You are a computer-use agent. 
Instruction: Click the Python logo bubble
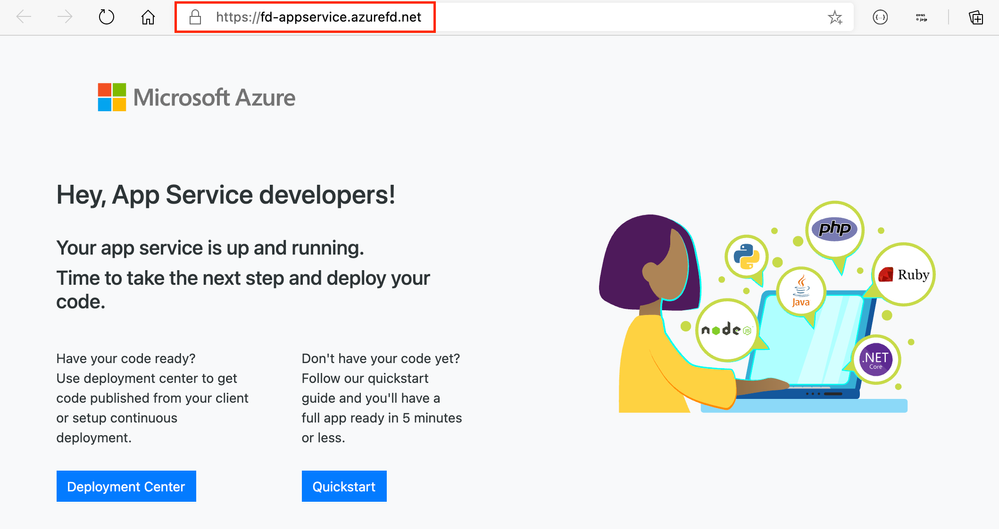pyautogui.click(x=746, y=257)
